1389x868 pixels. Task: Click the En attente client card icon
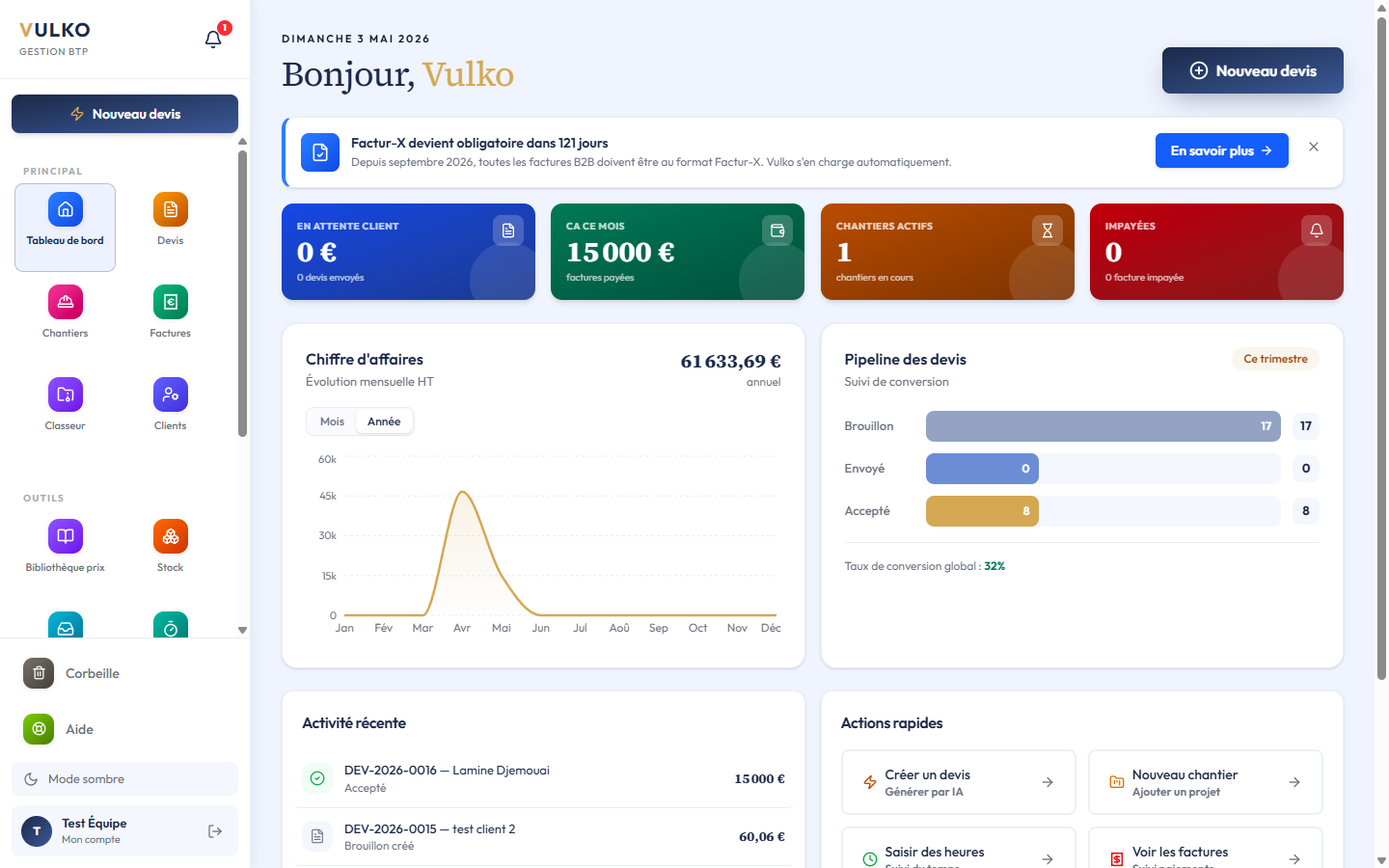point(508,231)
